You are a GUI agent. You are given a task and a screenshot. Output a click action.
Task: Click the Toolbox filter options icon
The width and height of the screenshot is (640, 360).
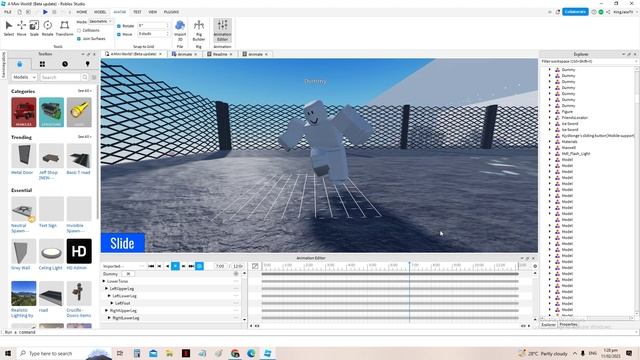(94, 77)
